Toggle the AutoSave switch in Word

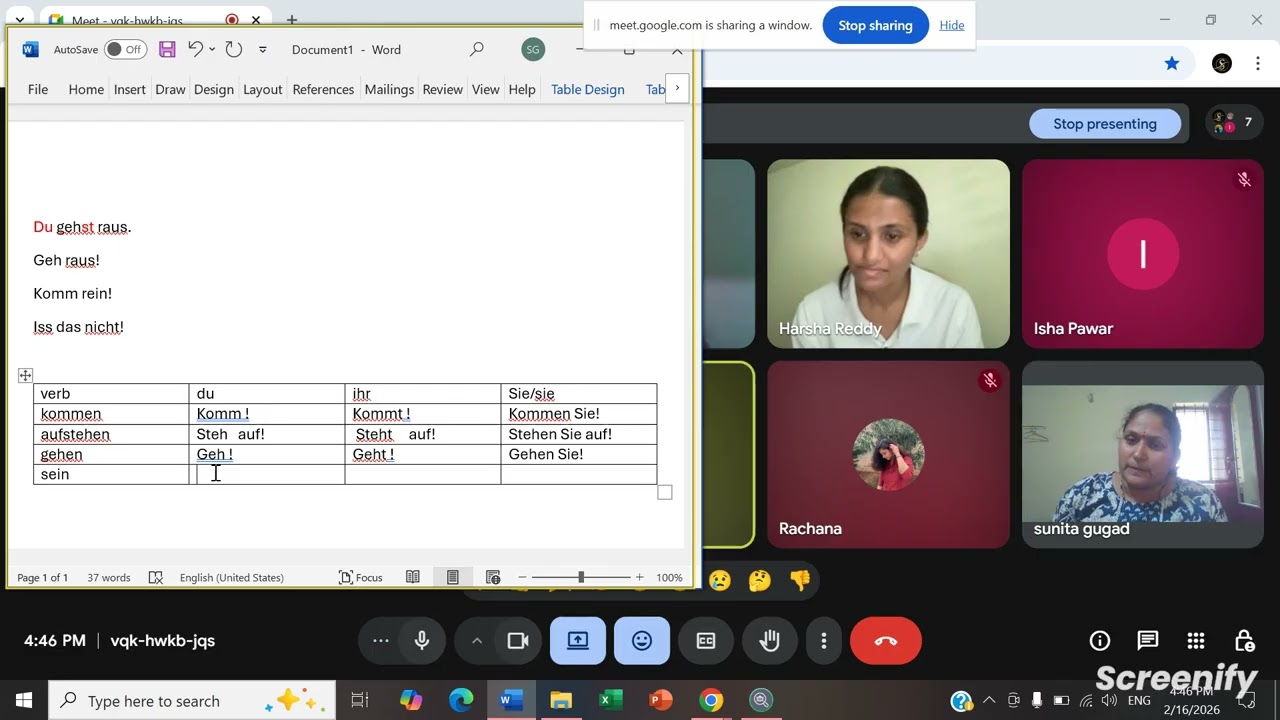click(x=125, y=49)
